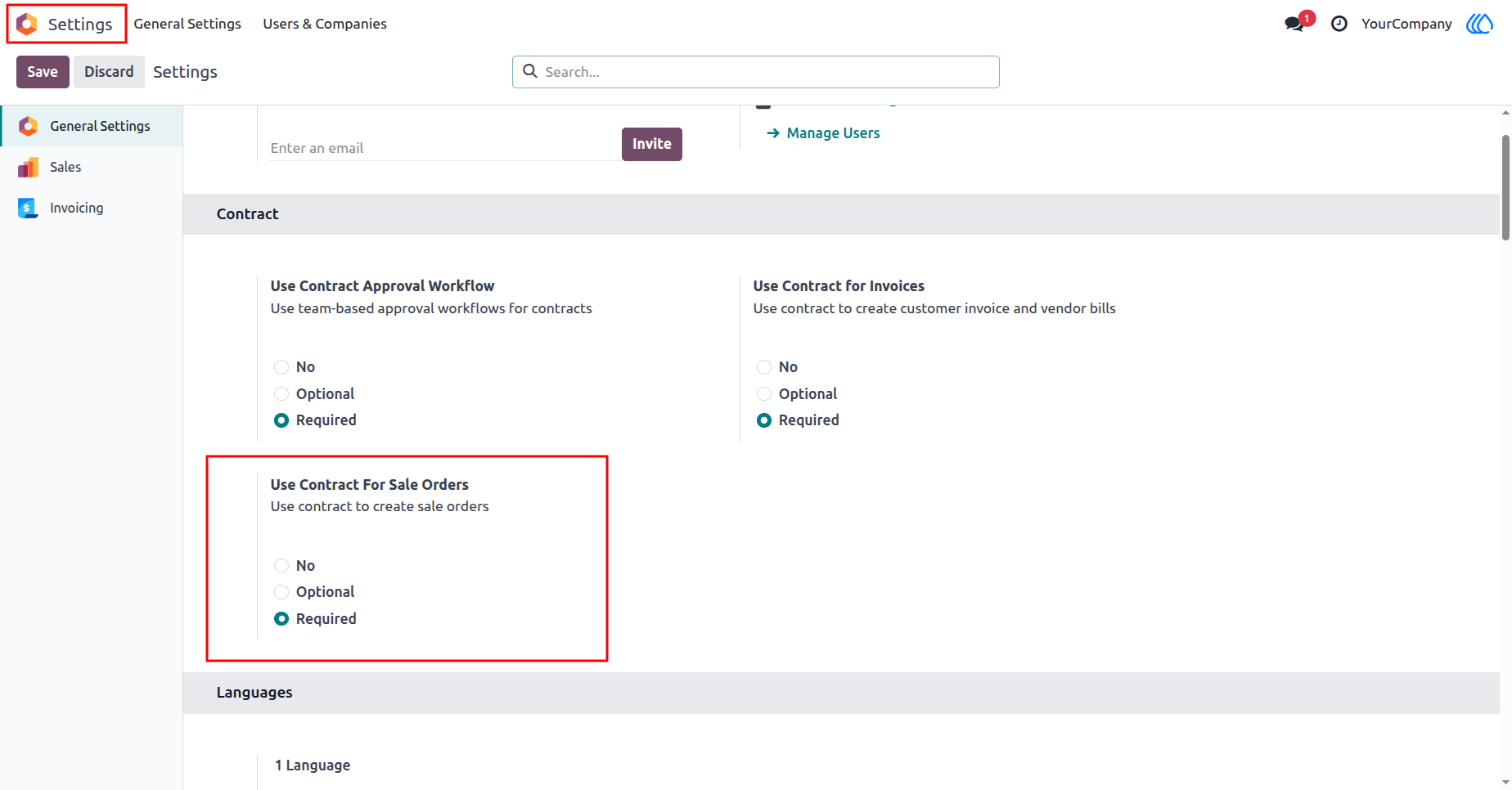Select Optional for Contract For Sale Orders

pyautogui.click(x=281, y=592)
